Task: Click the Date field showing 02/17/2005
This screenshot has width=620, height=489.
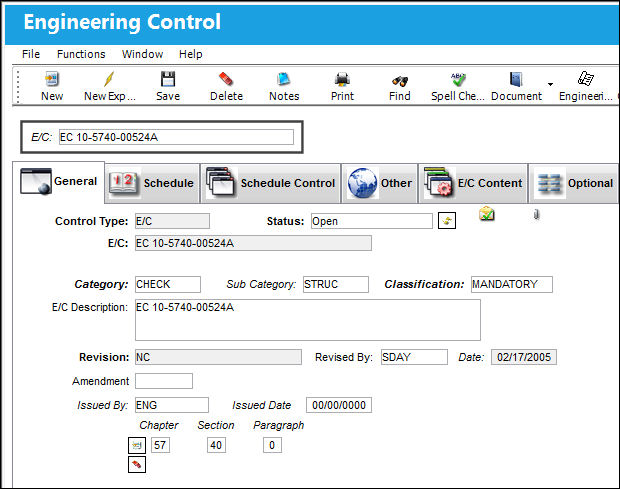Action: point(524,357)
